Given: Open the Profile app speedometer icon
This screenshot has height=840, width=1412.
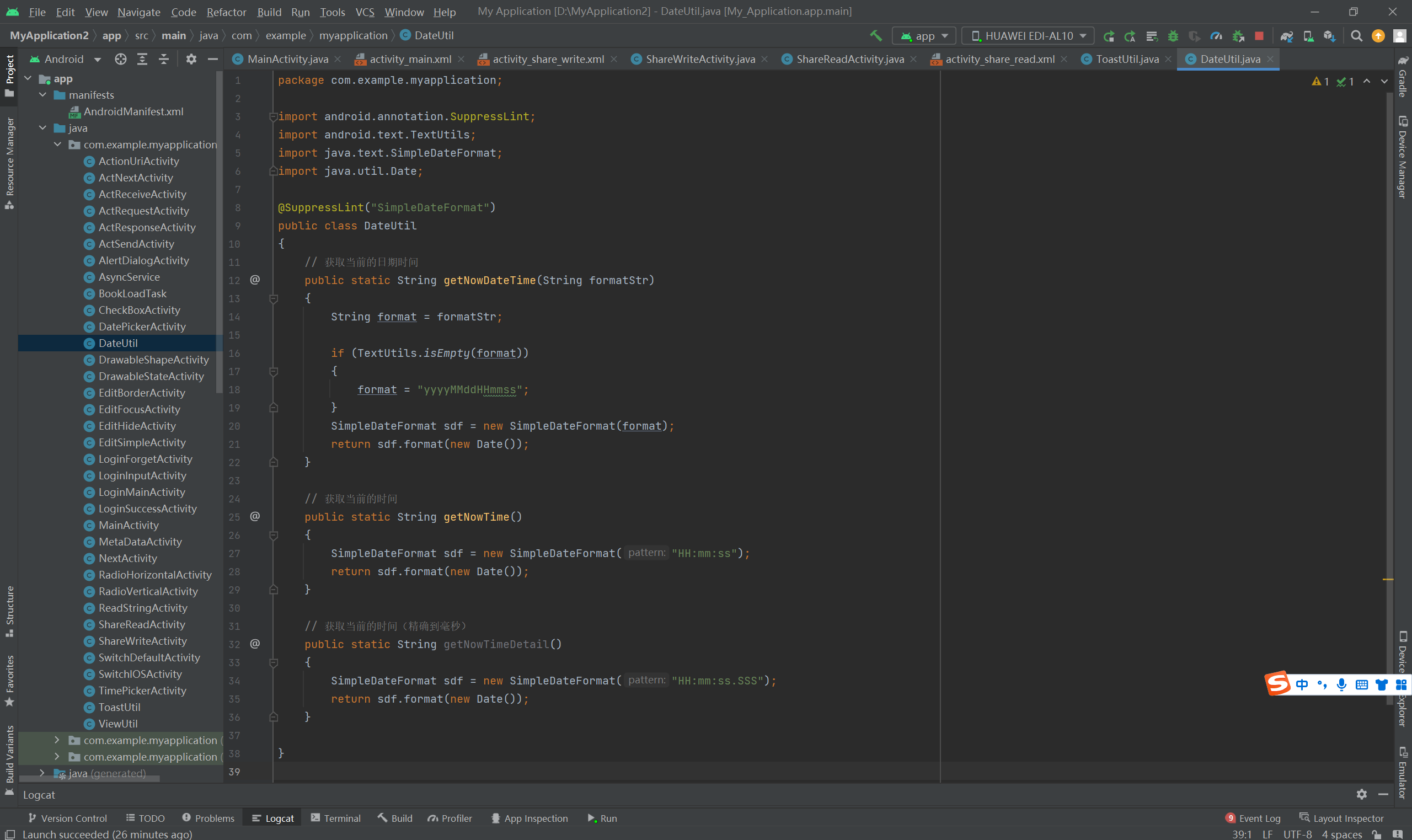Looking at the screenshot, I should (1216, 36).
